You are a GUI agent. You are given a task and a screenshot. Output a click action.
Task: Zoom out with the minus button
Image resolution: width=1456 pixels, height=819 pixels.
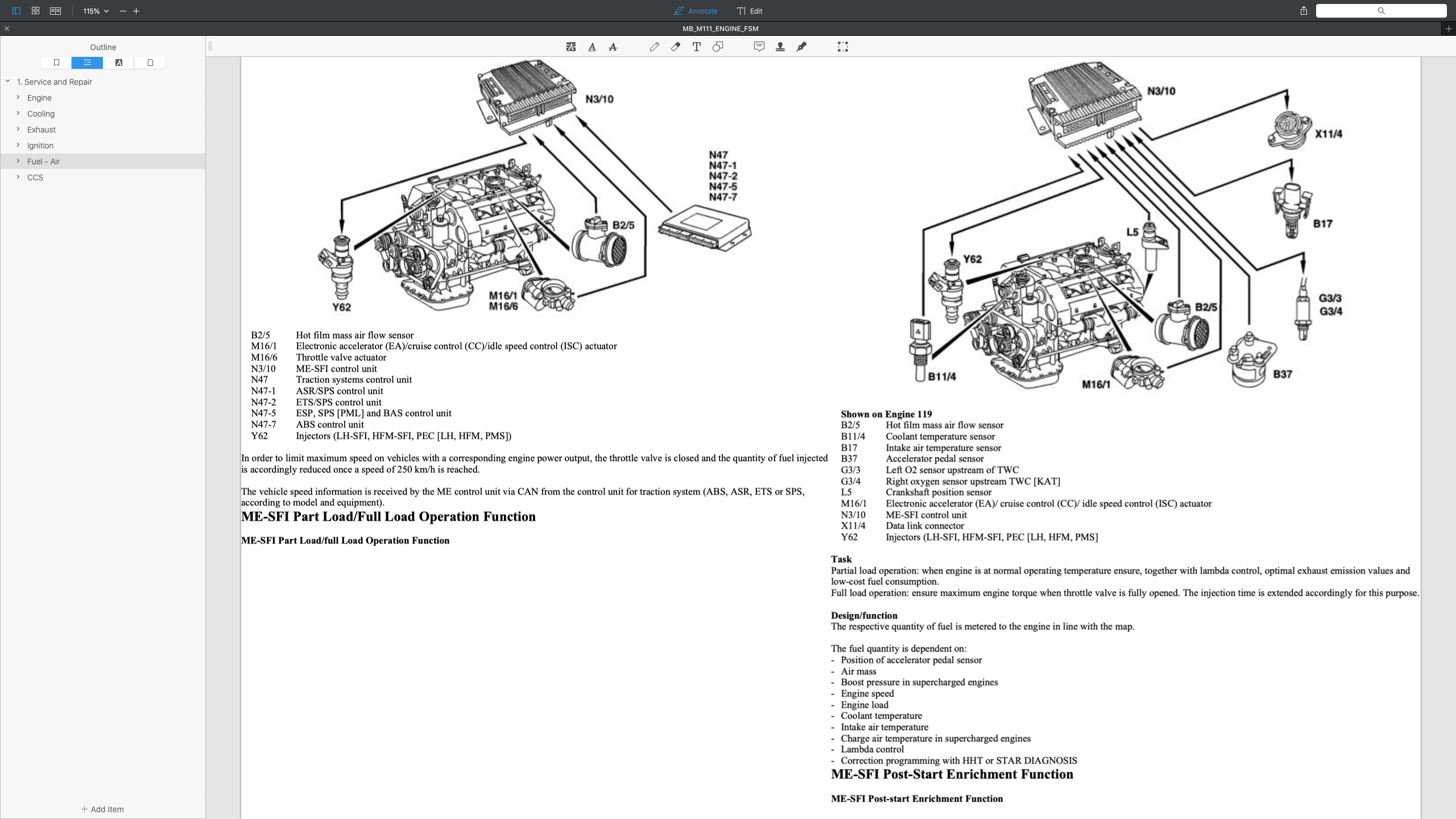coord(123,11)
